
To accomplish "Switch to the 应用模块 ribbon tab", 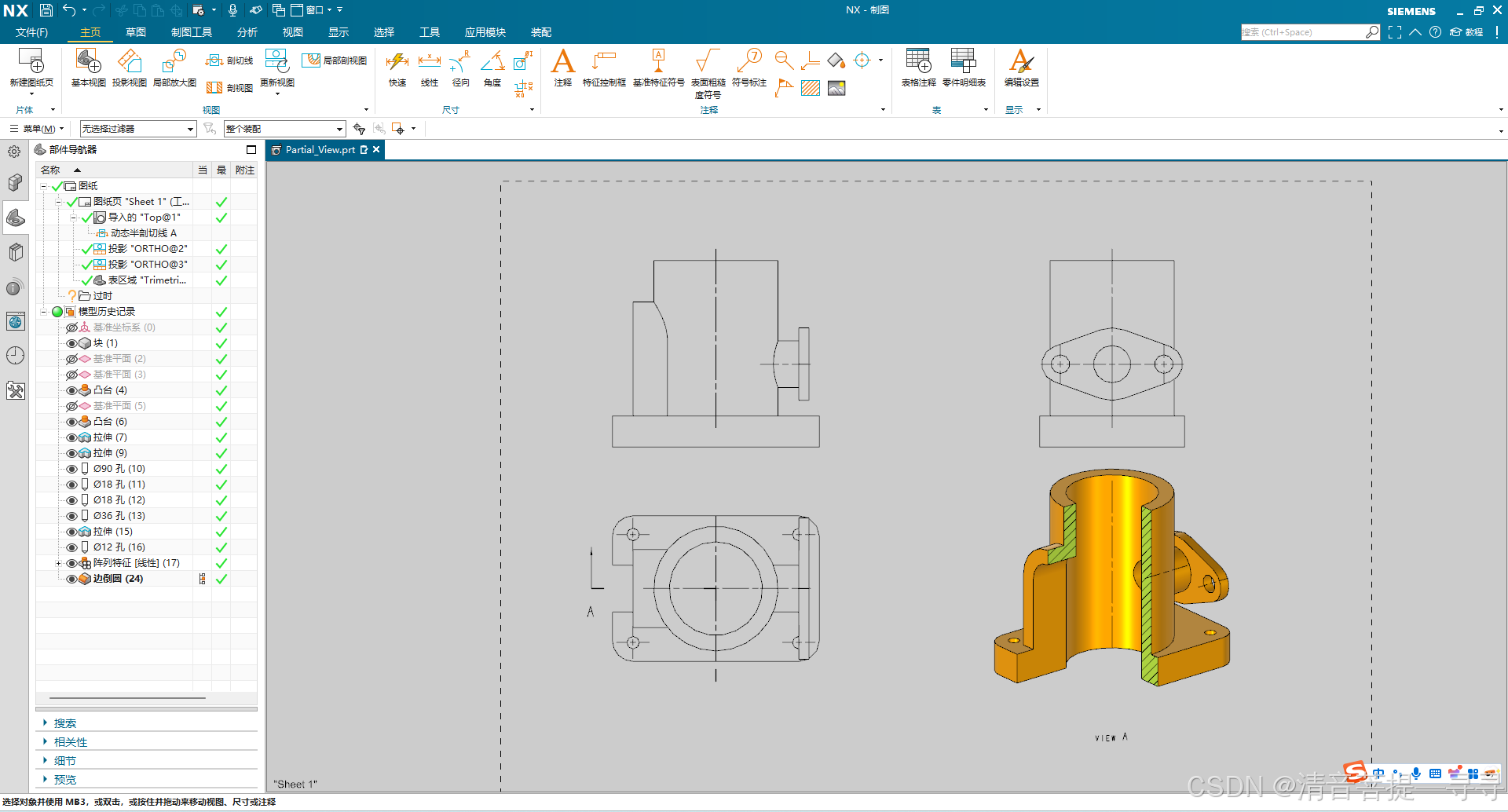I will [x=485, y=32].
